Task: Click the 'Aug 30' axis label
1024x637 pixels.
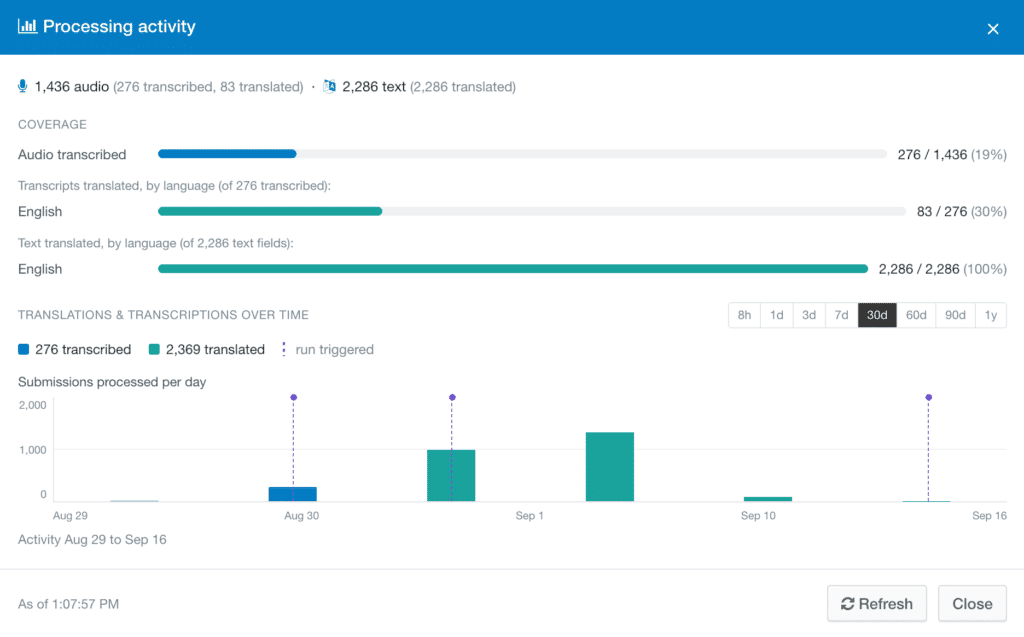Action: (302, 515)
